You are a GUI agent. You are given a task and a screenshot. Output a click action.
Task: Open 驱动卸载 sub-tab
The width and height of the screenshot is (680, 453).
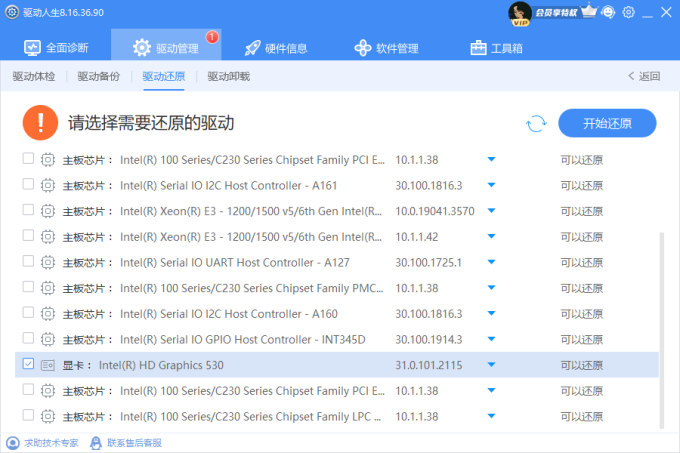coord(229,76)
